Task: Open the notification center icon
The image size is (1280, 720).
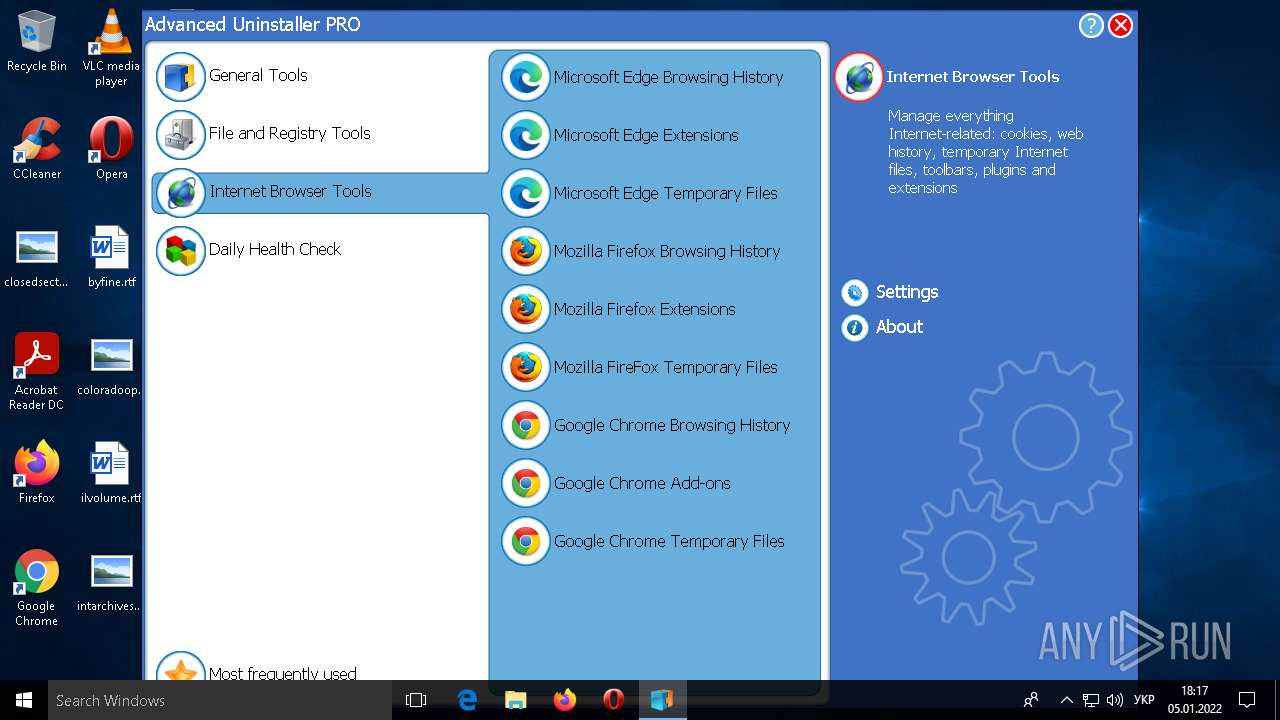Action: [x=1247, y=700]
